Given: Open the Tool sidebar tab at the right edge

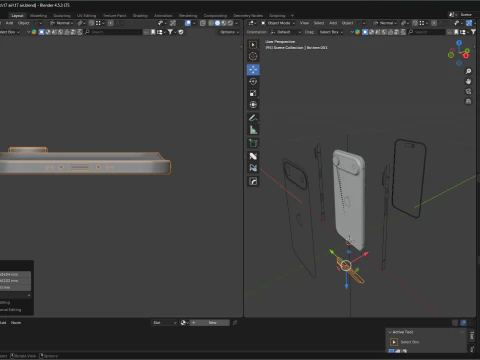Looking at the screenshot, I should (x=472, y=336).
